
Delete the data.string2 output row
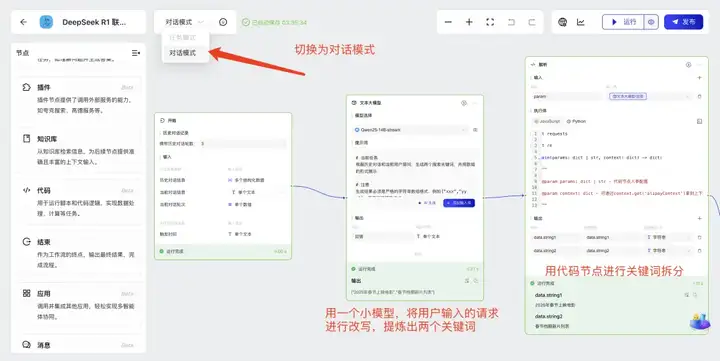[x=699, y=251]
